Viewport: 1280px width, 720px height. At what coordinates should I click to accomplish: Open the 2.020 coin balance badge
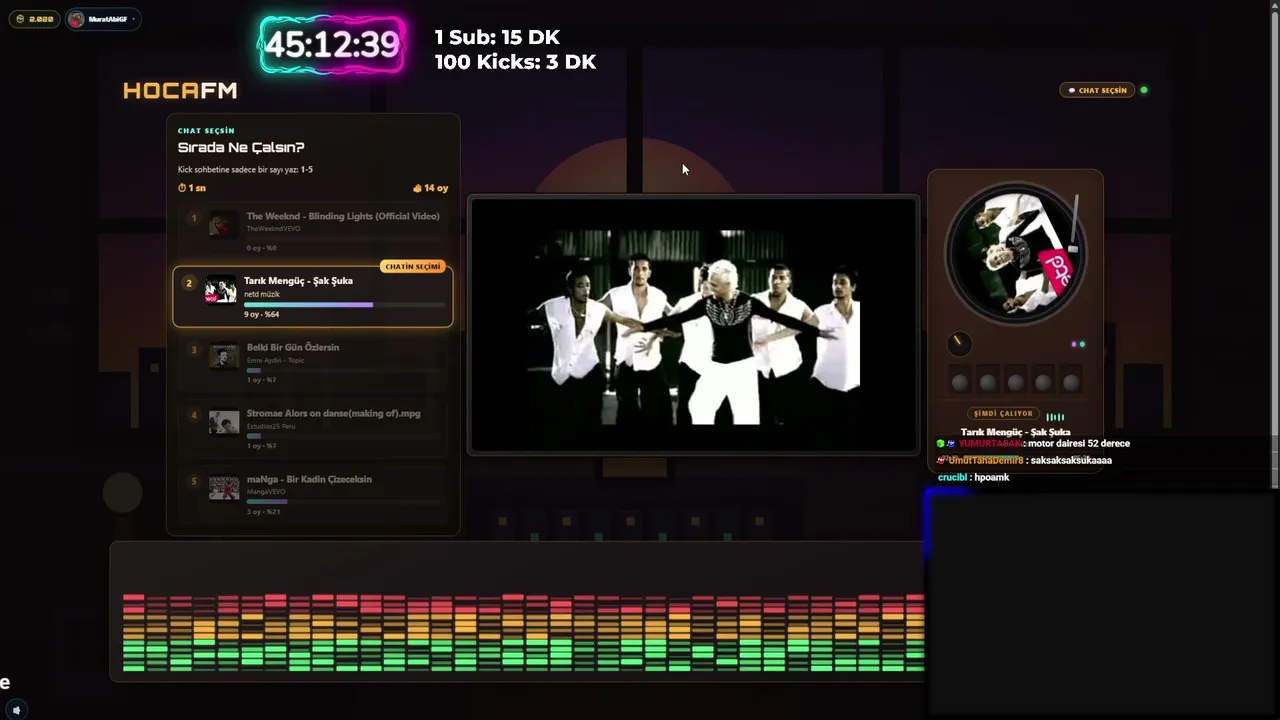pos(35,19)
